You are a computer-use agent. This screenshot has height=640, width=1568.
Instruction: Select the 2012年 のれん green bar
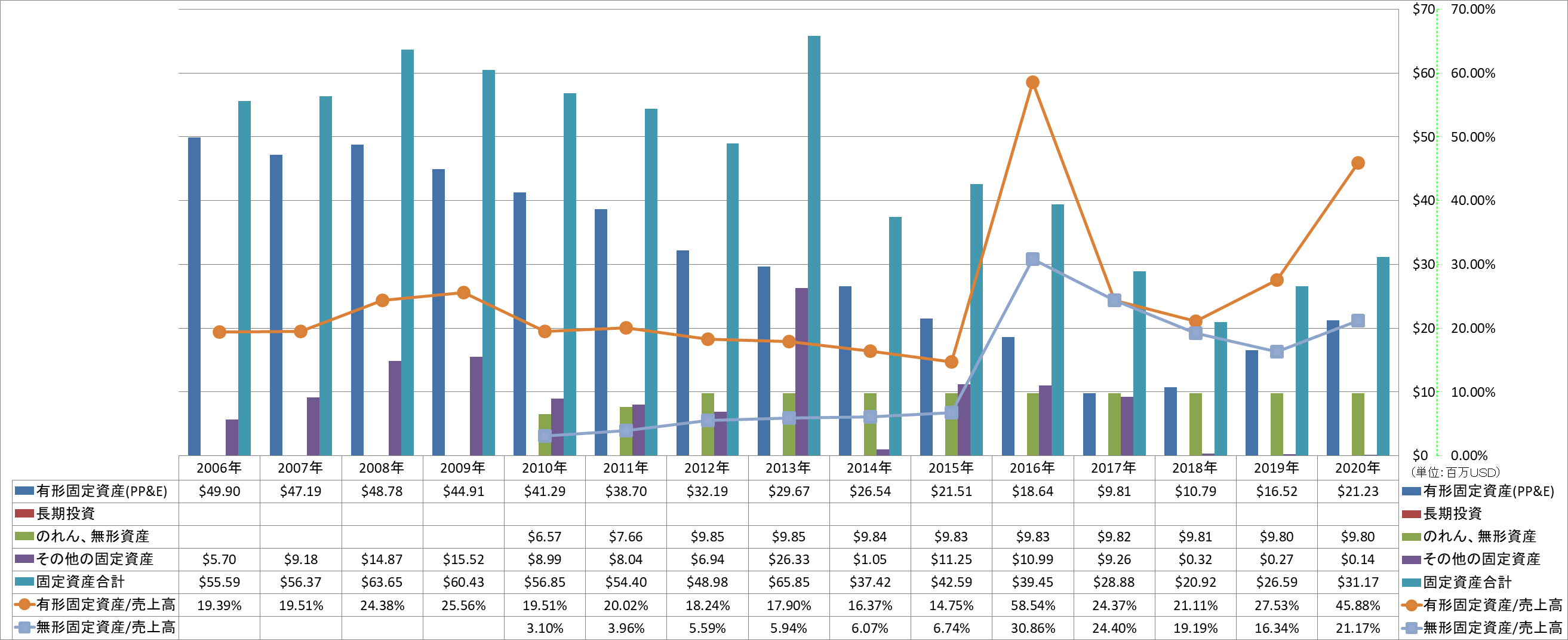pos(708,424)
